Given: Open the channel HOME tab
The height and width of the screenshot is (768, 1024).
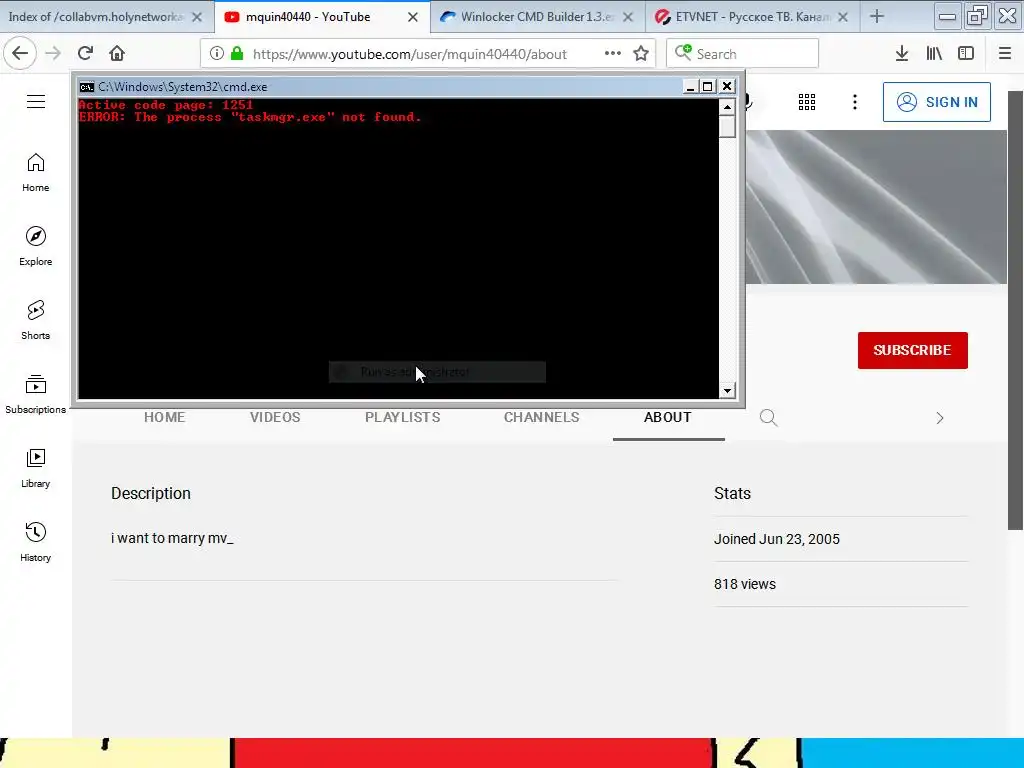Looking at the screenshot, I should pos(165,417).
